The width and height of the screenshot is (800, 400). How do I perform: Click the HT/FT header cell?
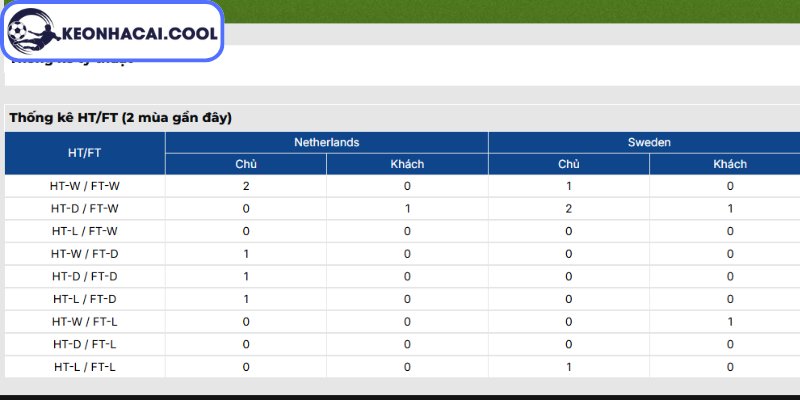(85, 153)
